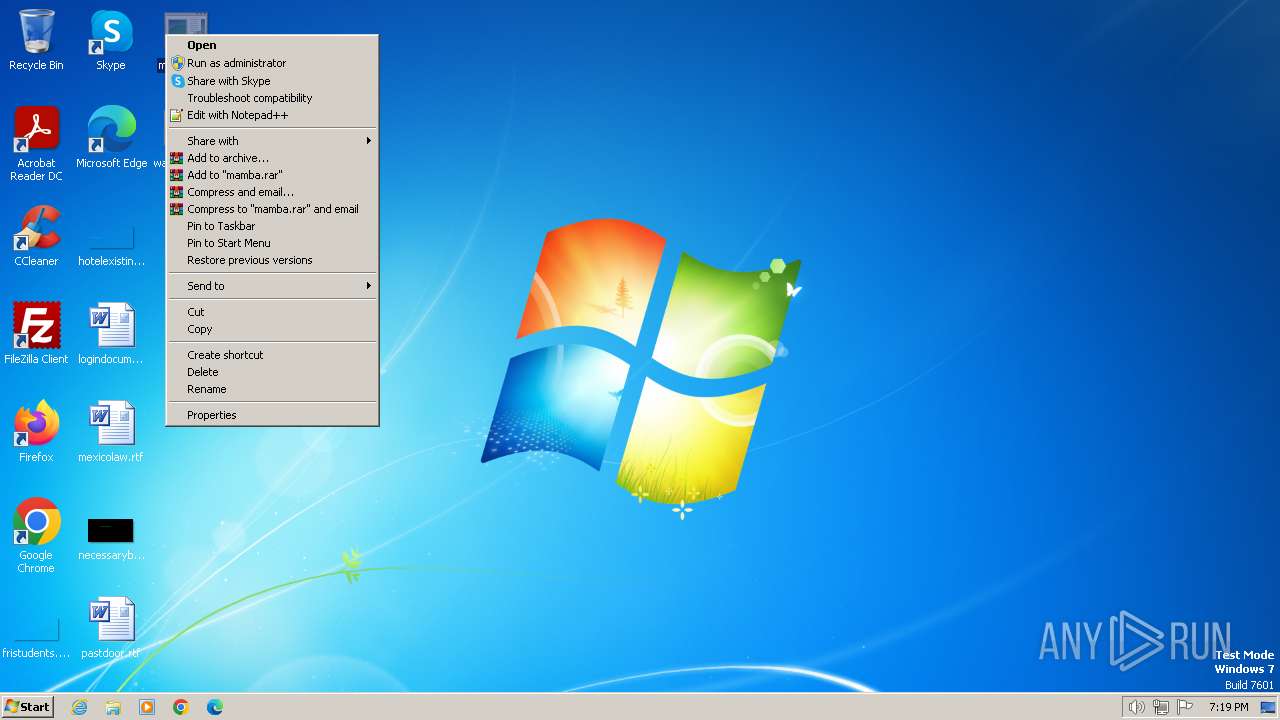Choose Compress and email…
1280x720 pixels.
(x=272, y=192)
